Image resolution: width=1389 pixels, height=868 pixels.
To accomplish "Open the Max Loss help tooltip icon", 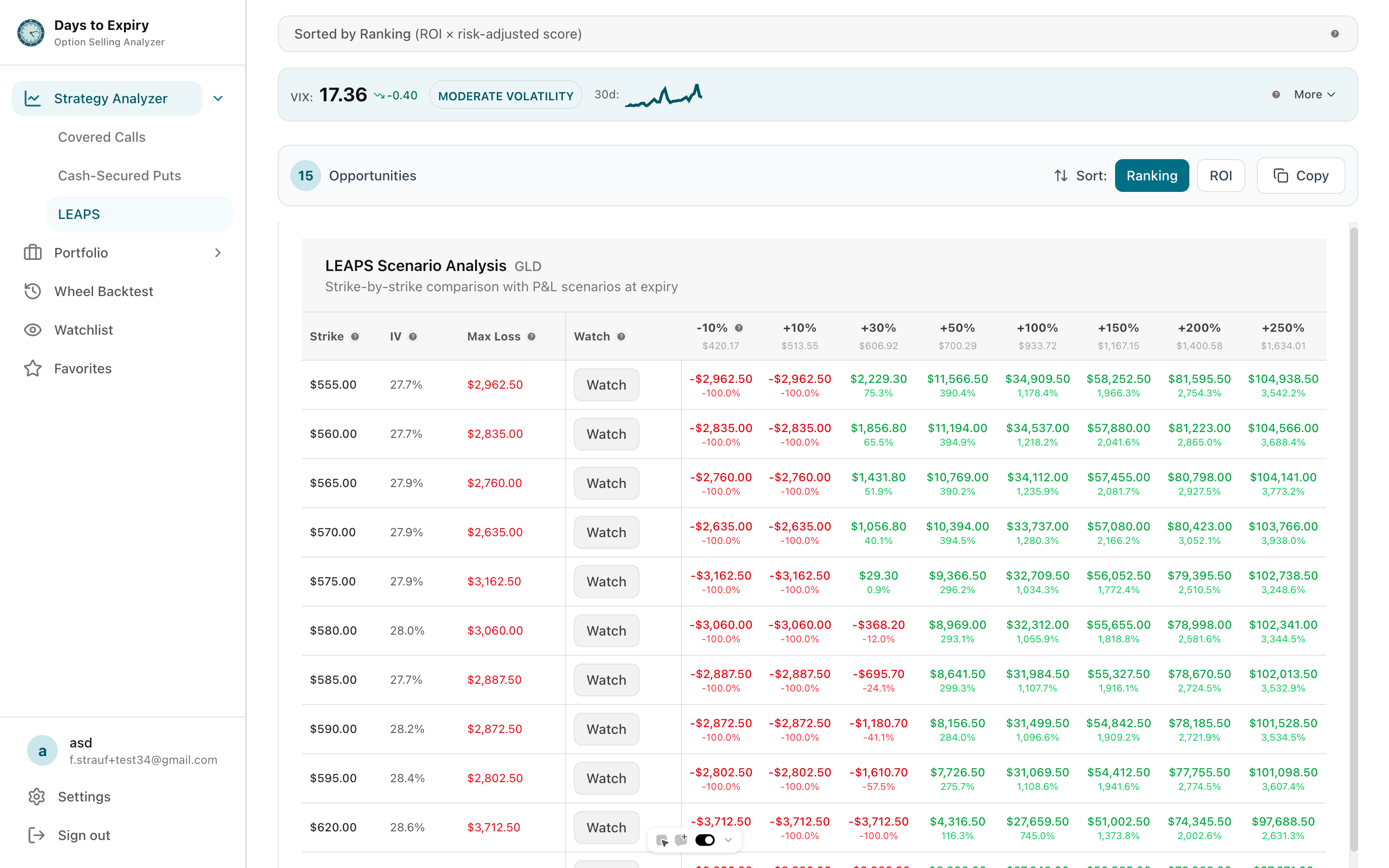I will point(531,337).
